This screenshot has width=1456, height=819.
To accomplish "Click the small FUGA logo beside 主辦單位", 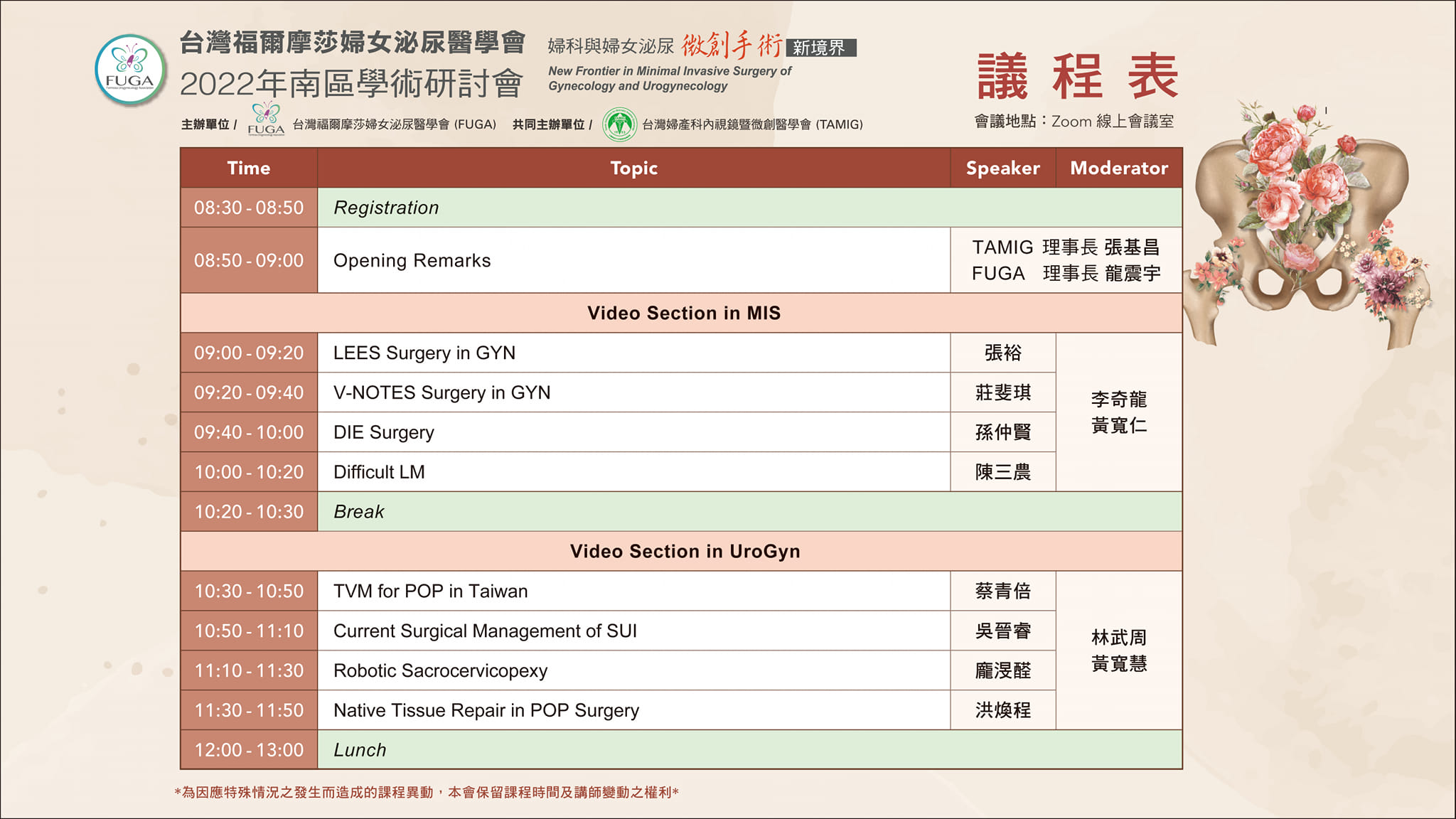I will pyautogui.click(x=266, y=119).
